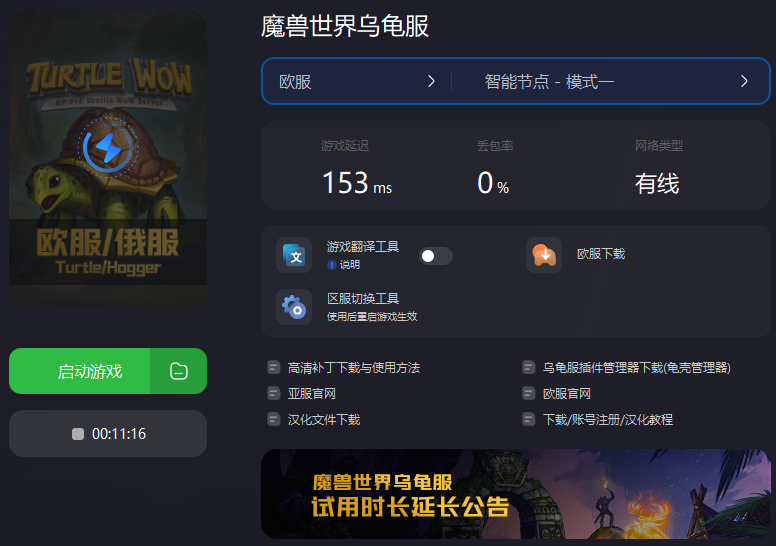Image resolution: width=776 pixels, height=546 pixels.
Task: Click the 试用时长延长公告 banner
Action: point(516,494)
